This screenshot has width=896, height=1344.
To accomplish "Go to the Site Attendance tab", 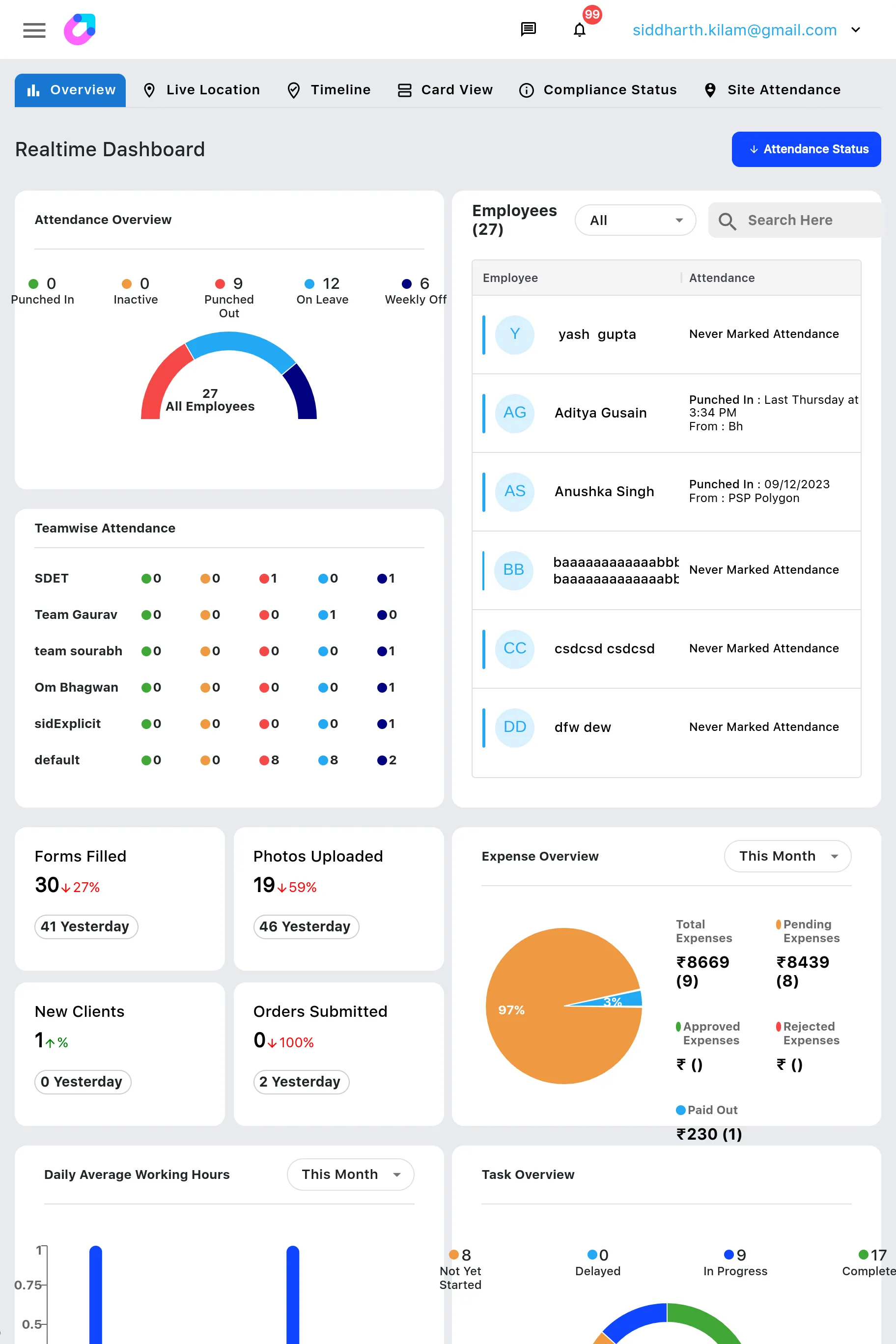I will (773, 90).
